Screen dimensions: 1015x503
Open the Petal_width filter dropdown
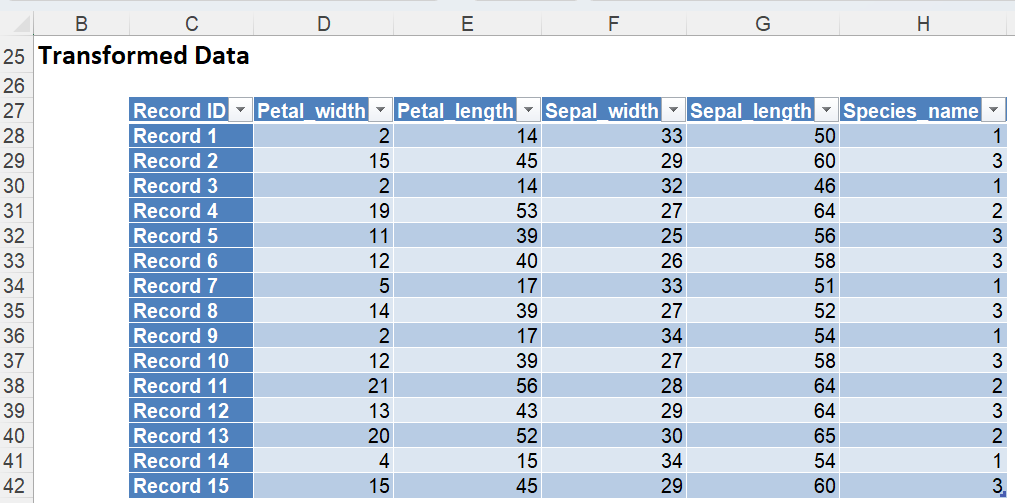point(382,111)
